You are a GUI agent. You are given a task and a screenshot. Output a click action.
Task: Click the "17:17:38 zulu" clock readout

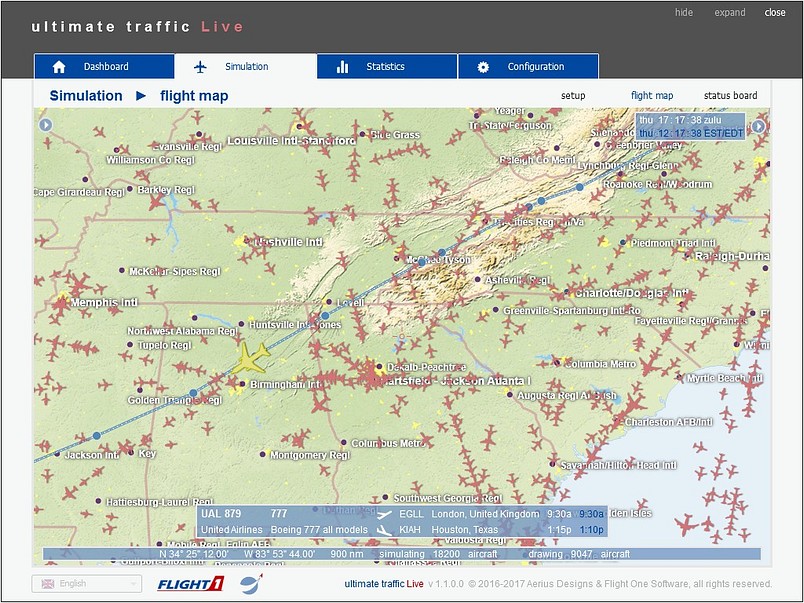(x=690, y=120)
